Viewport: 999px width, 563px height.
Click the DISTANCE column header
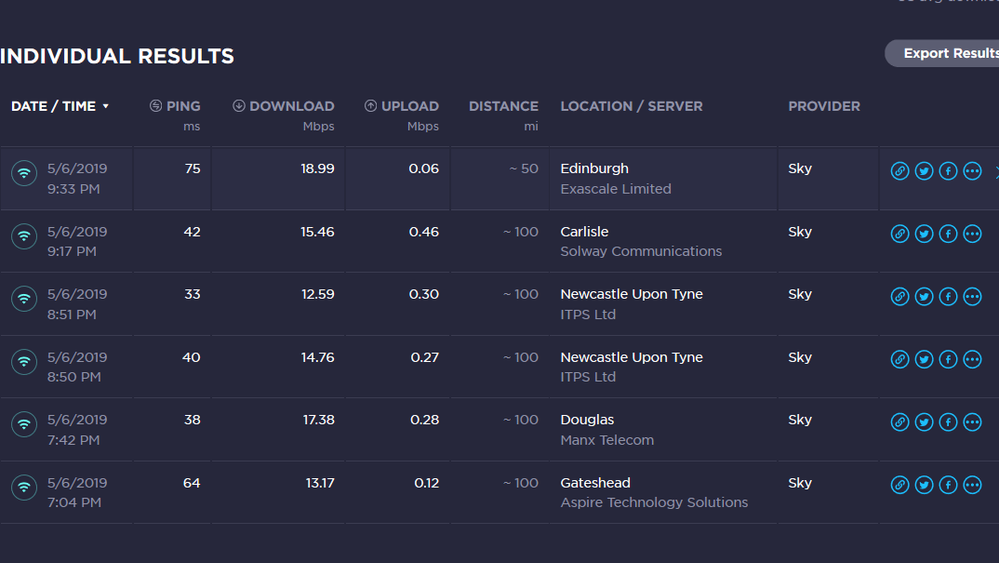[x=503, y=106]
